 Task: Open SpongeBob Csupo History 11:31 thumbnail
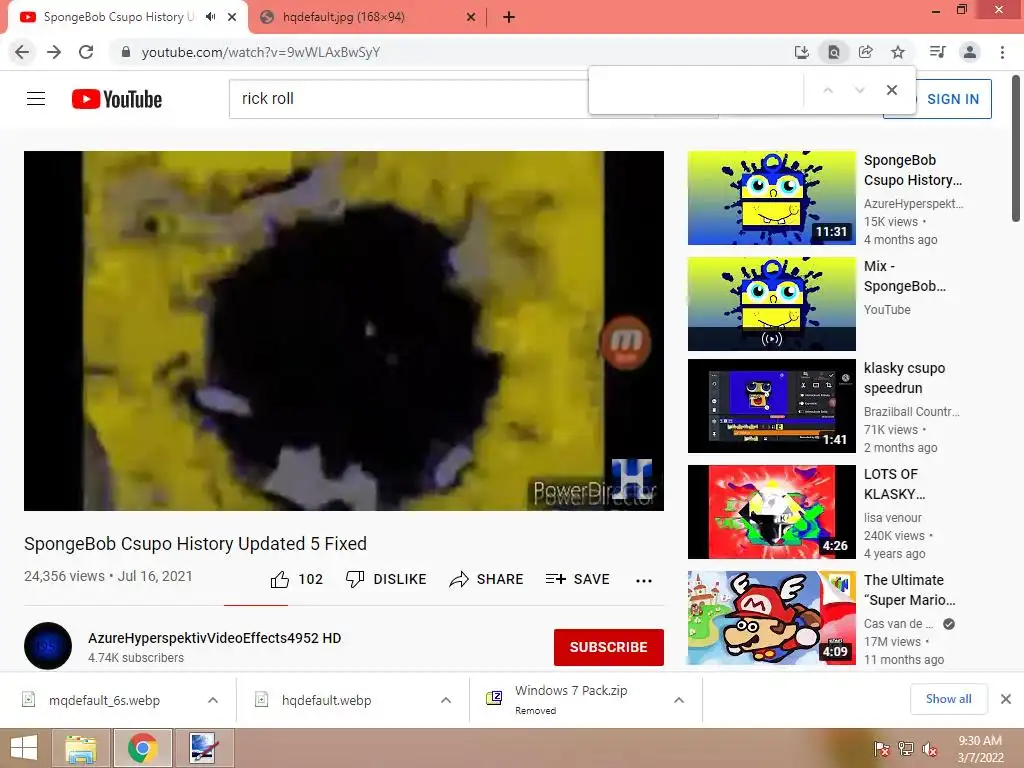pos(771,198)
